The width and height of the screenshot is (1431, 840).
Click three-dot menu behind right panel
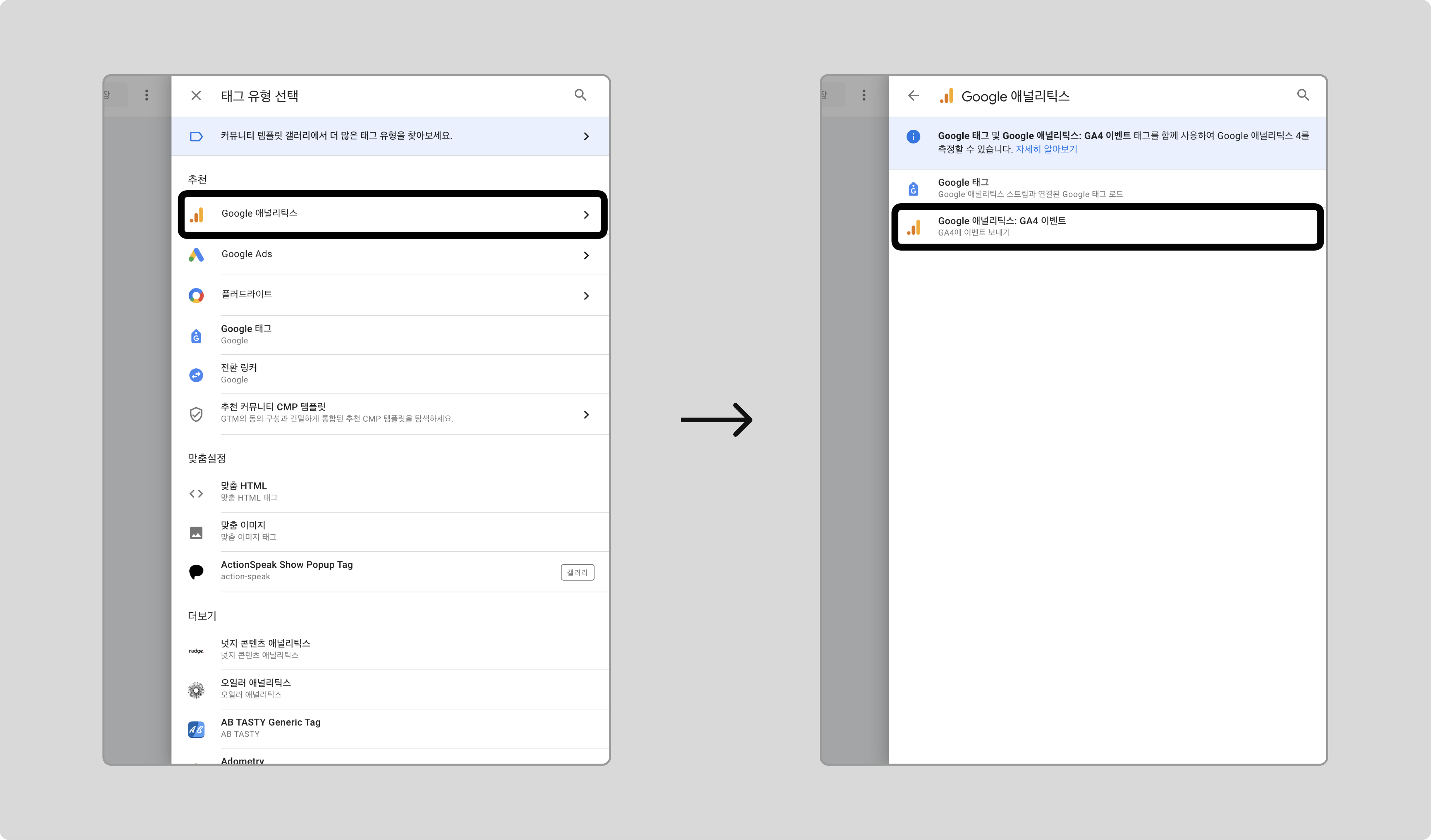864,95
